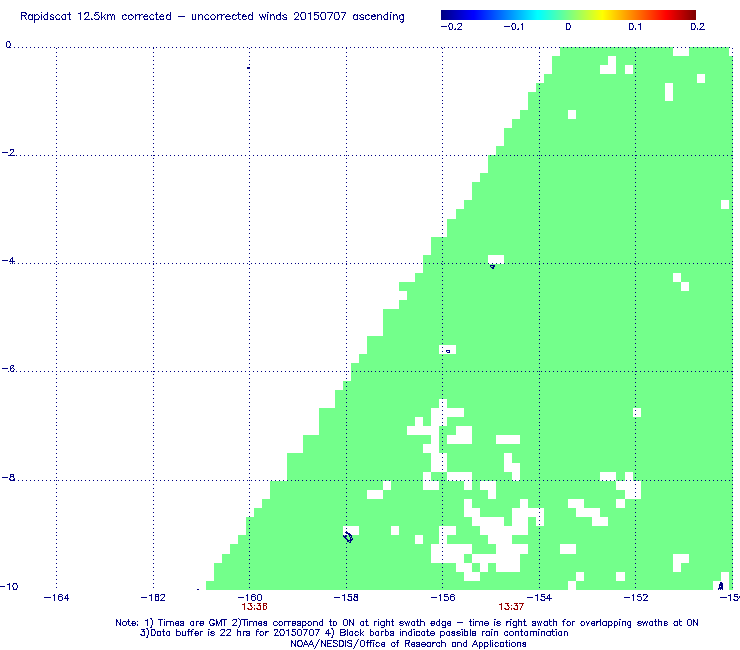The width and height of the screenshot is (740, 650).
Task: Click the '-2' latitude axis label
Action: [8, 152]
